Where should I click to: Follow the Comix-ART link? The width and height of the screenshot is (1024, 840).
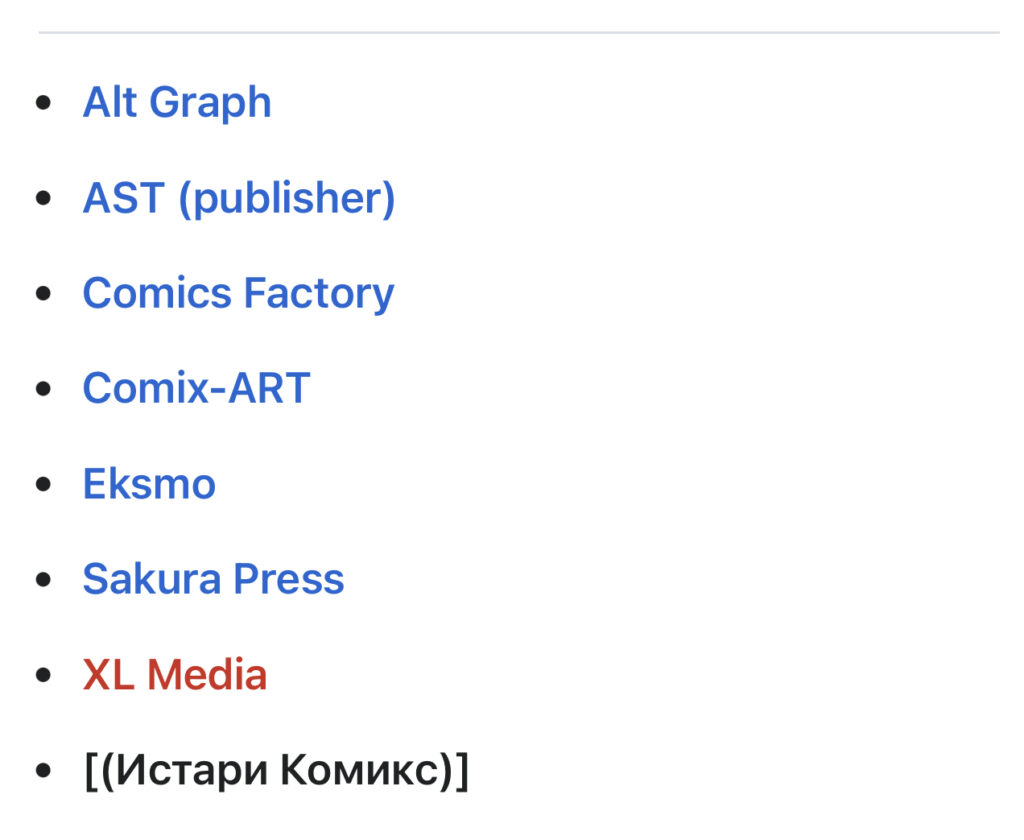(x=196, y=388)
